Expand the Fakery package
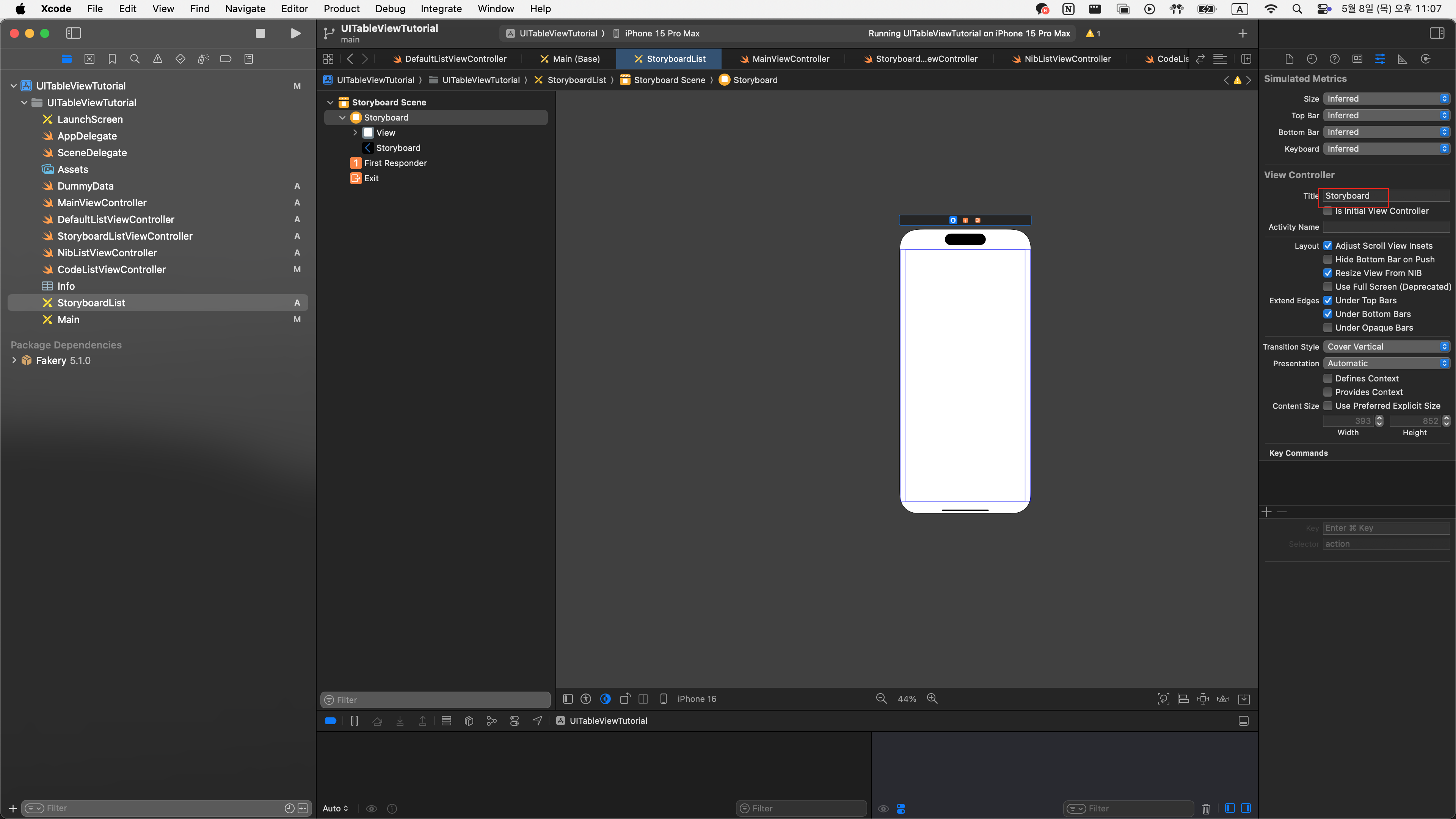Viewport: 1456px width, 819px height. pyautogui.click(x=14, y=360)
